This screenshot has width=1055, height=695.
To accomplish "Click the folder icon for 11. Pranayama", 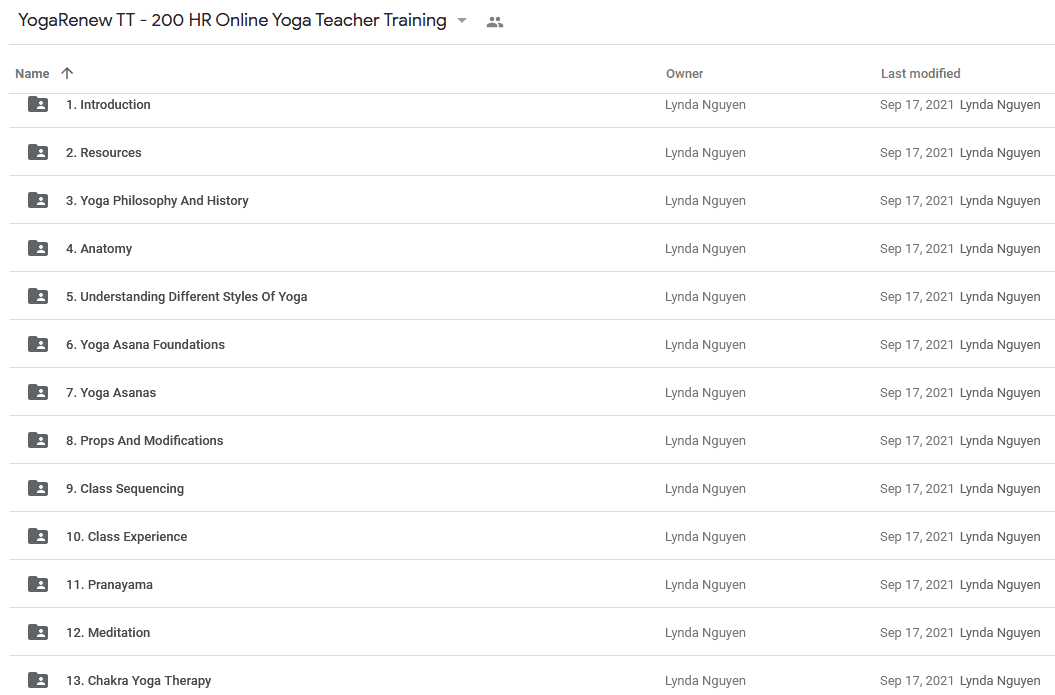I will coord(38,584).
